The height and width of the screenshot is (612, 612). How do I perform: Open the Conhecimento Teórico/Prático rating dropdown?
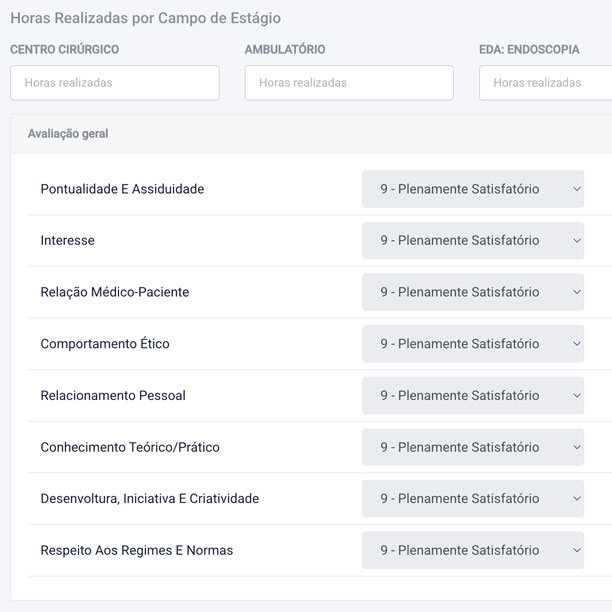[x=472, y=447]
